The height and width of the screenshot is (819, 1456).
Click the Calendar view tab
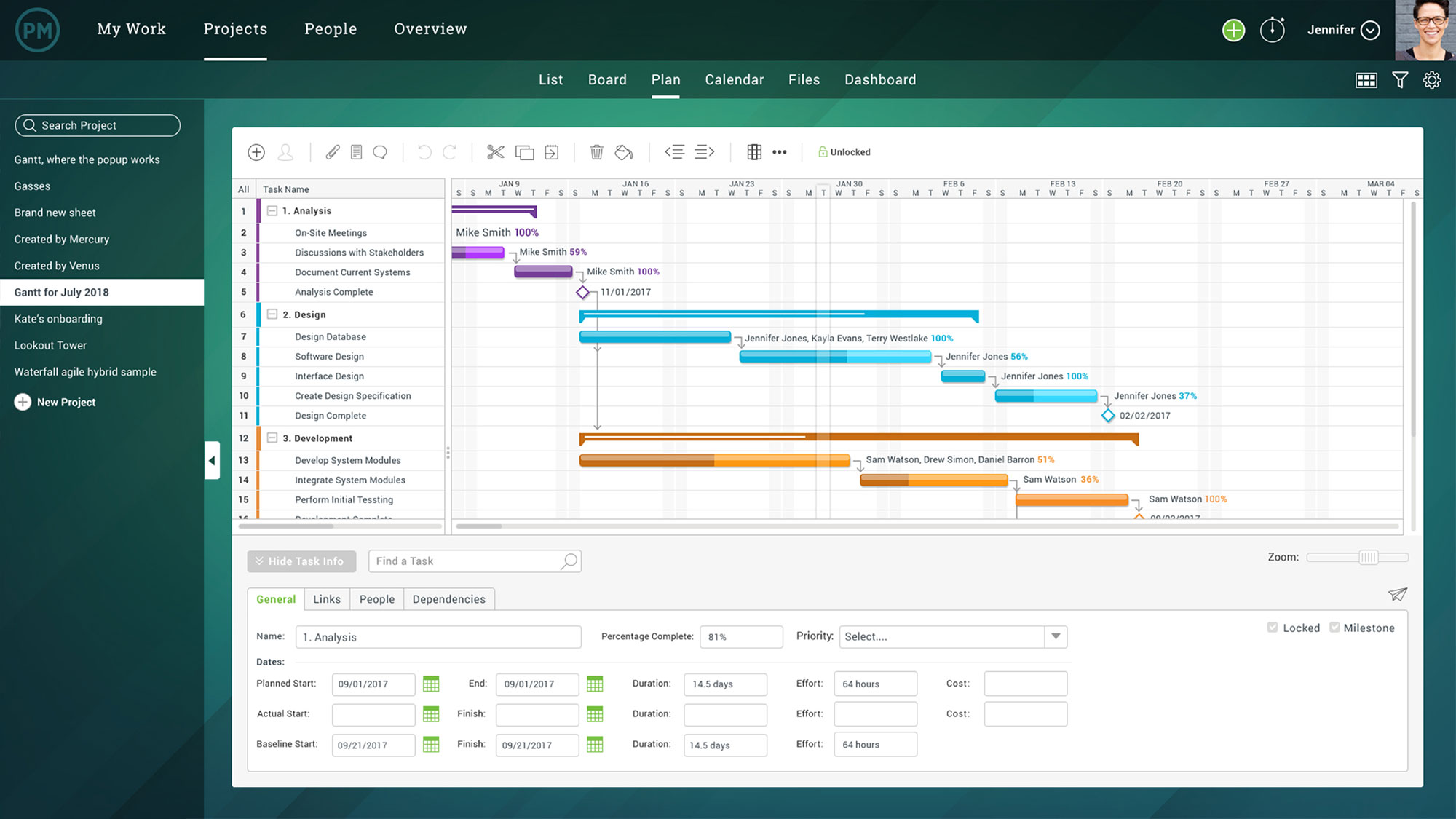734,79
